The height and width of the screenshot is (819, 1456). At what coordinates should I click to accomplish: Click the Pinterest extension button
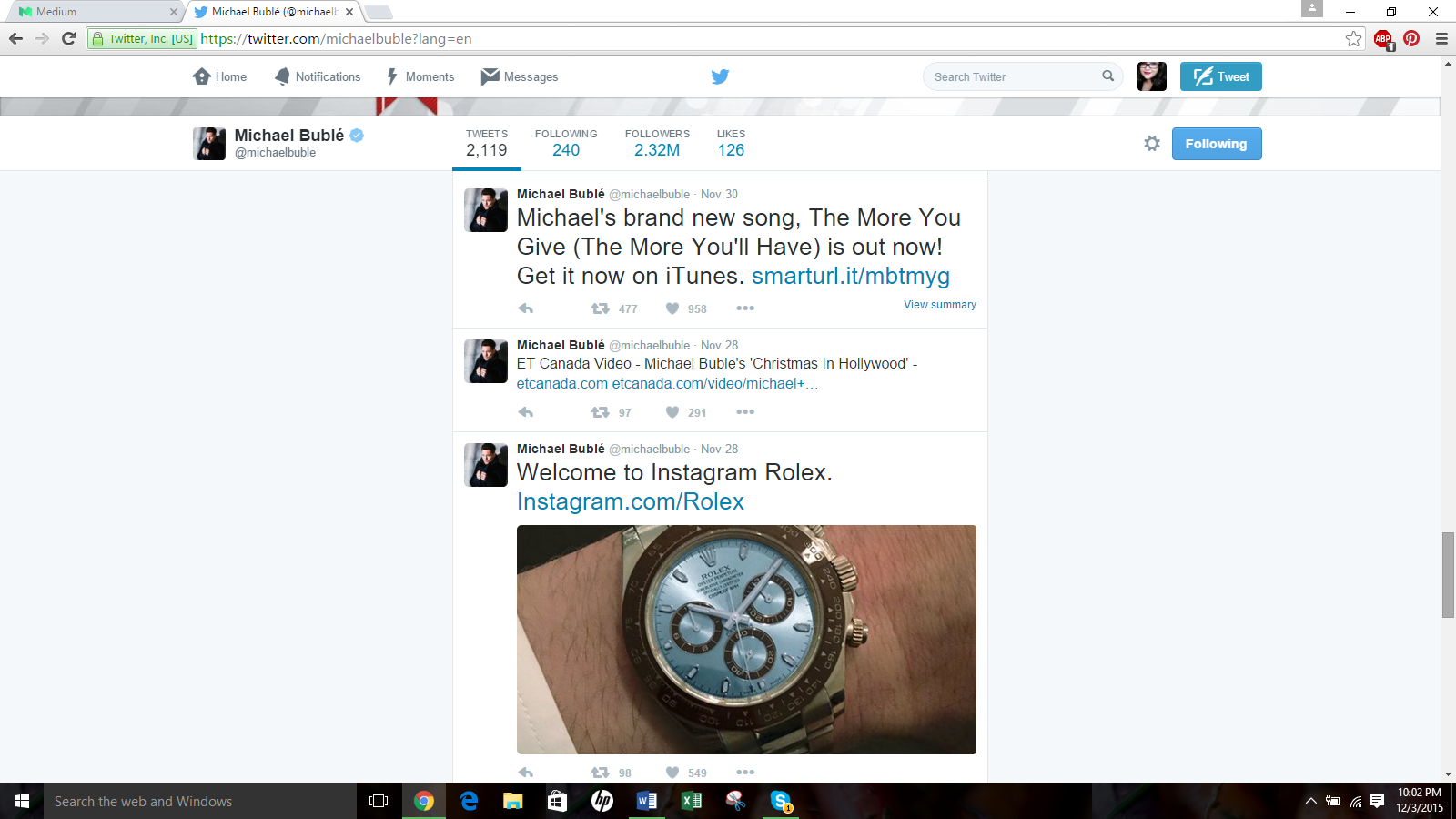(1411, 38)
